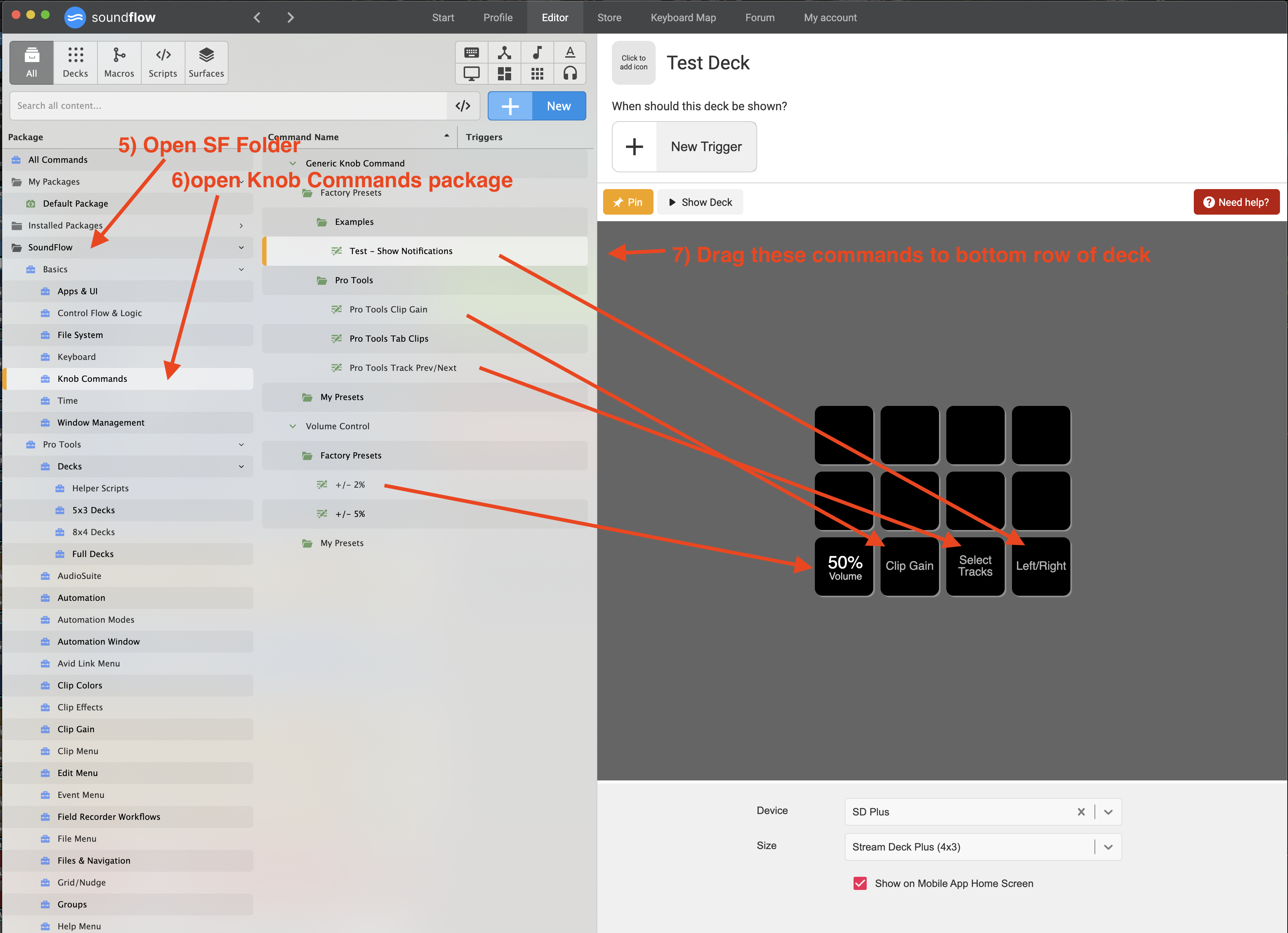Viewport: 1288px width, 933px height.
Task: Select the All content filter
Action: tap(32, 62)
